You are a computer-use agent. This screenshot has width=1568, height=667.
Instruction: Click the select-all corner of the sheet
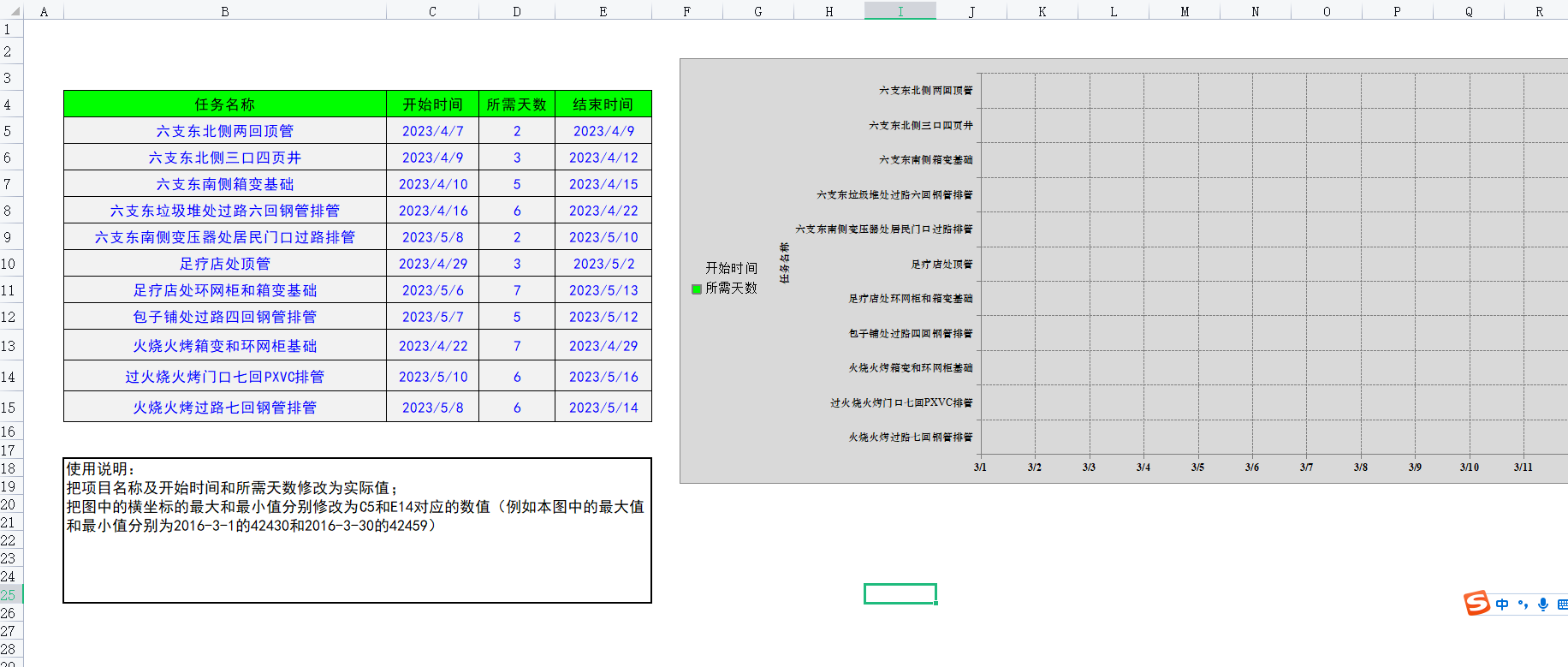tap(11, 10)
